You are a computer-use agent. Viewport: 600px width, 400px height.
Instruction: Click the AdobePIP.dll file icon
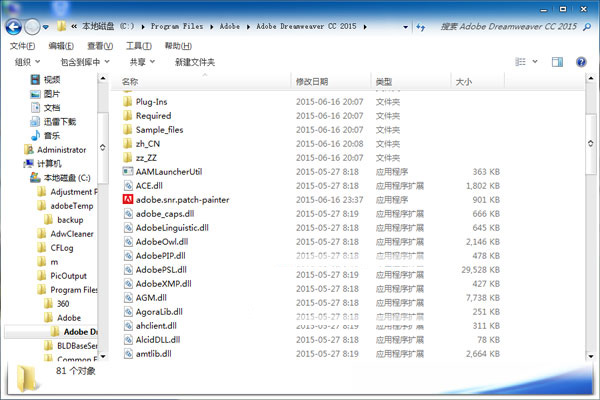click(128, 256)
